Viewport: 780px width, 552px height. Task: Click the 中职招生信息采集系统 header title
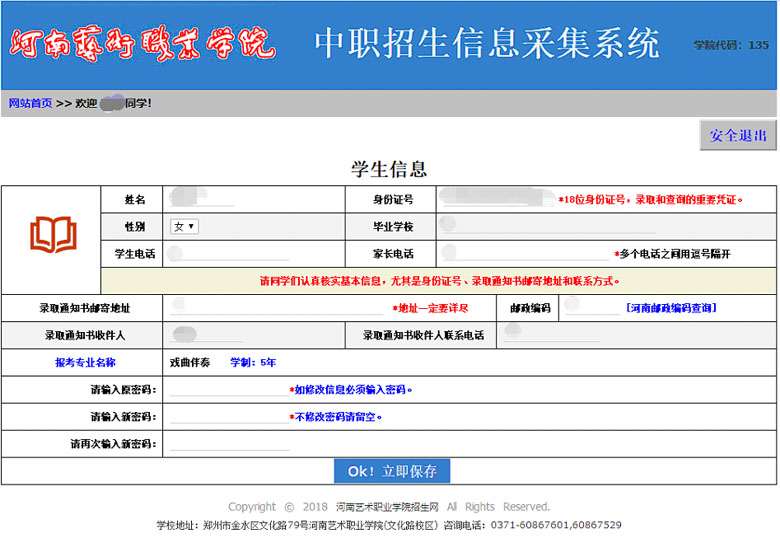point(487,44)
